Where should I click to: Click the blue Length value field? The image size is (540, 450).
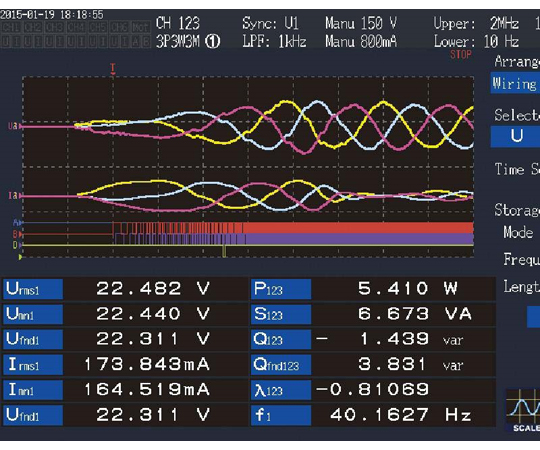point(533,317)
